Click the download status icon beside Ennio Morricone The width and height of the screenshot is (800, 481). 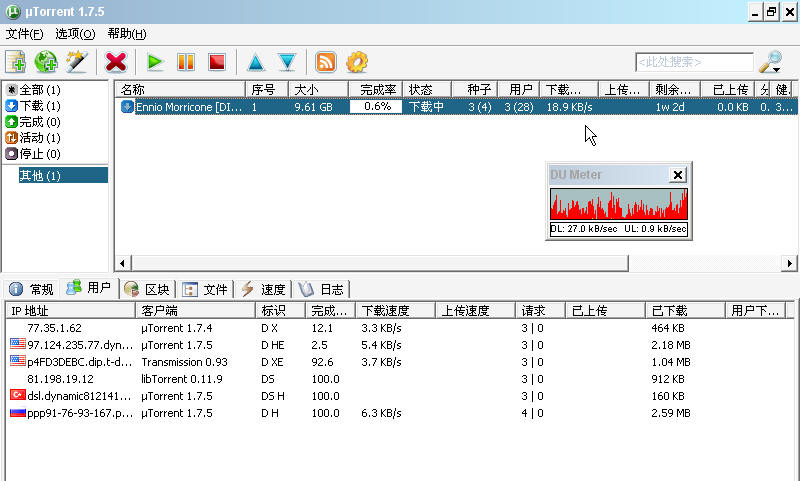[x=127, y=107]
